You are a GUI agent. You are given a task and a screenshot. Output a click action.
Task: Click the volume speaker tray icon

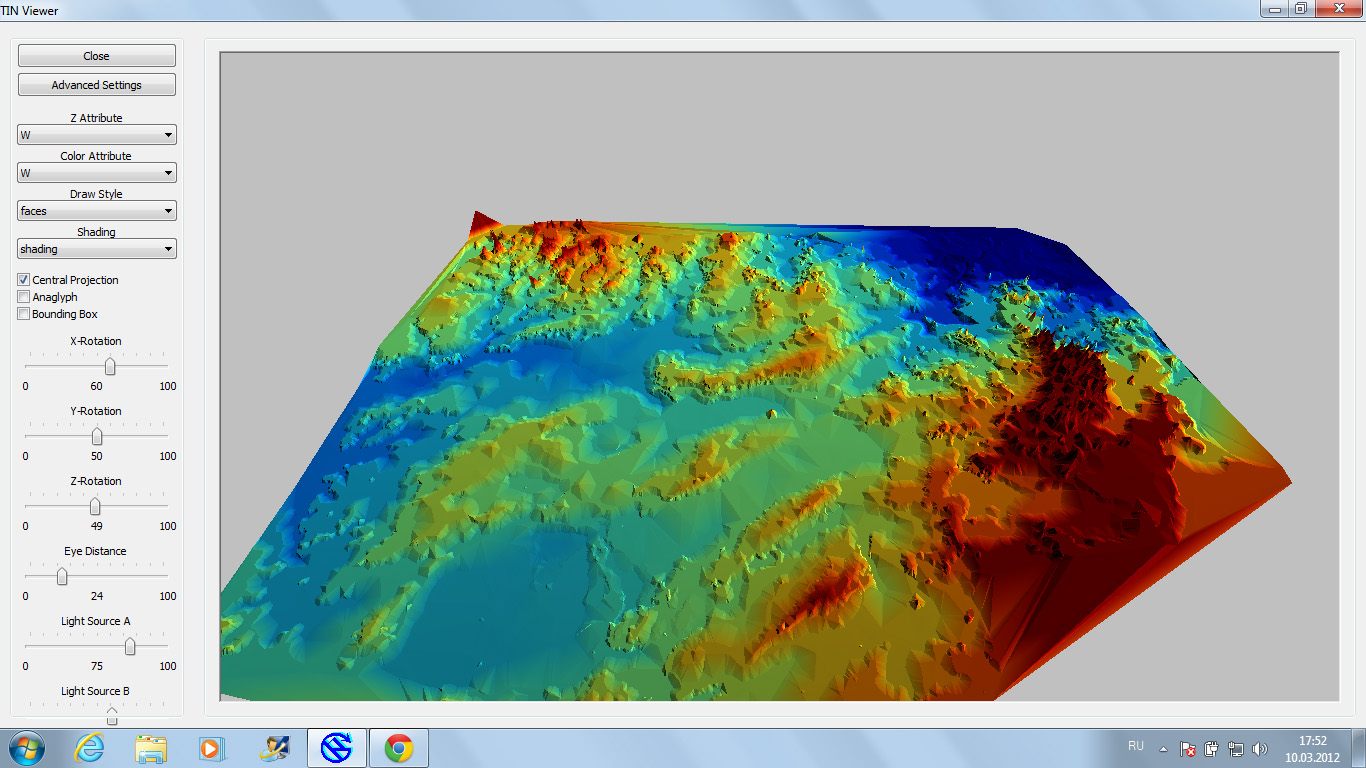tap(1260, 748)
